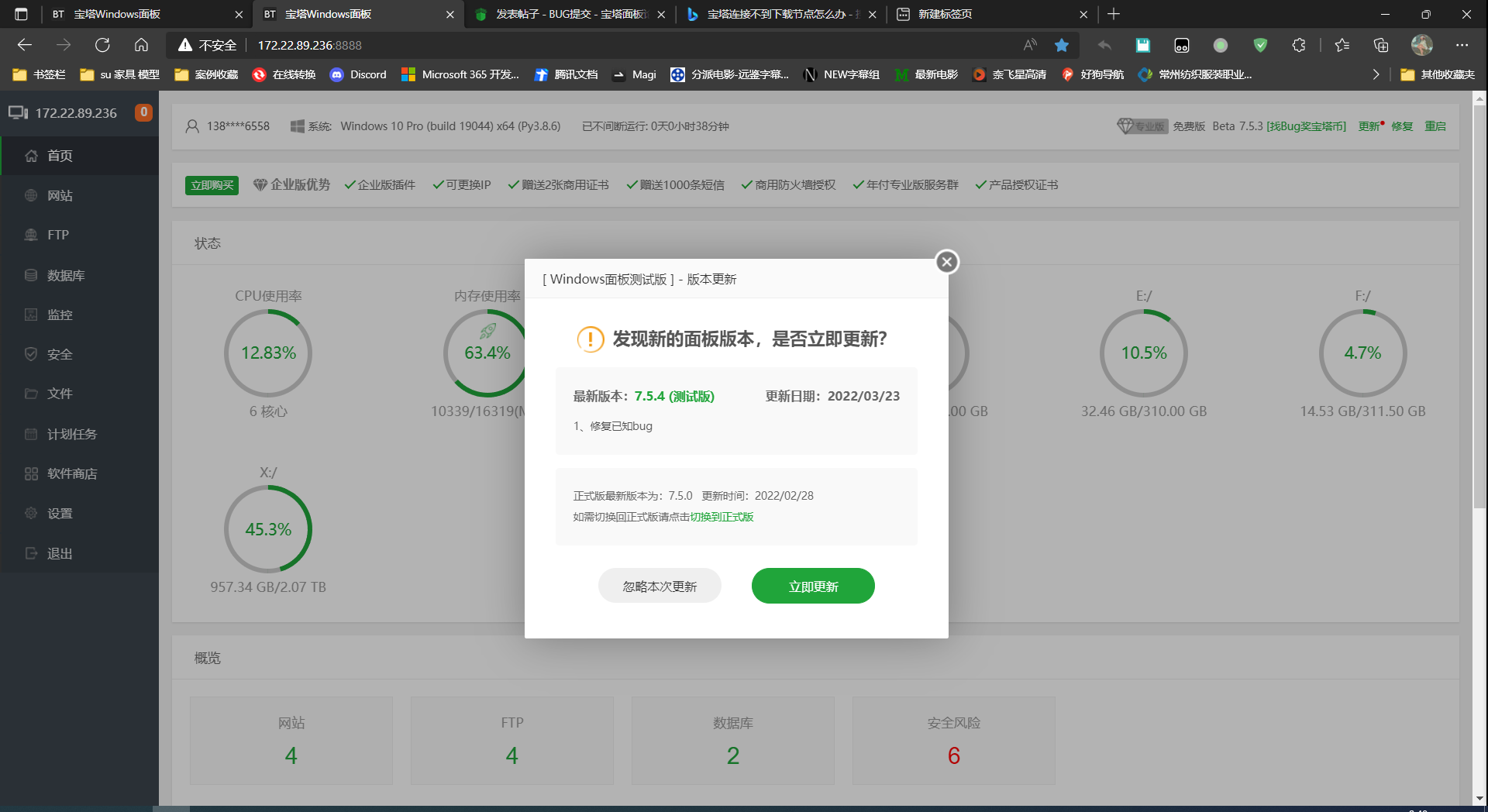This screenshot has width=1488, height=812.
Task: Open the Discord bookmark
Action: [x=358, y=74]
